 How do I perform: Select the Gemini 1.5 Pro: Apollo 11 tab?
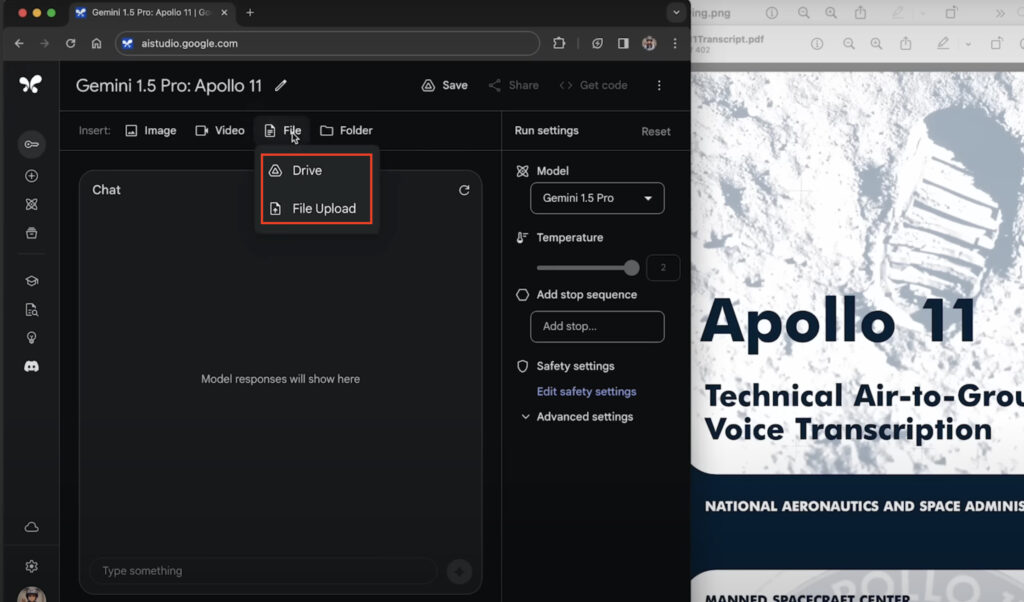point(152,12)
